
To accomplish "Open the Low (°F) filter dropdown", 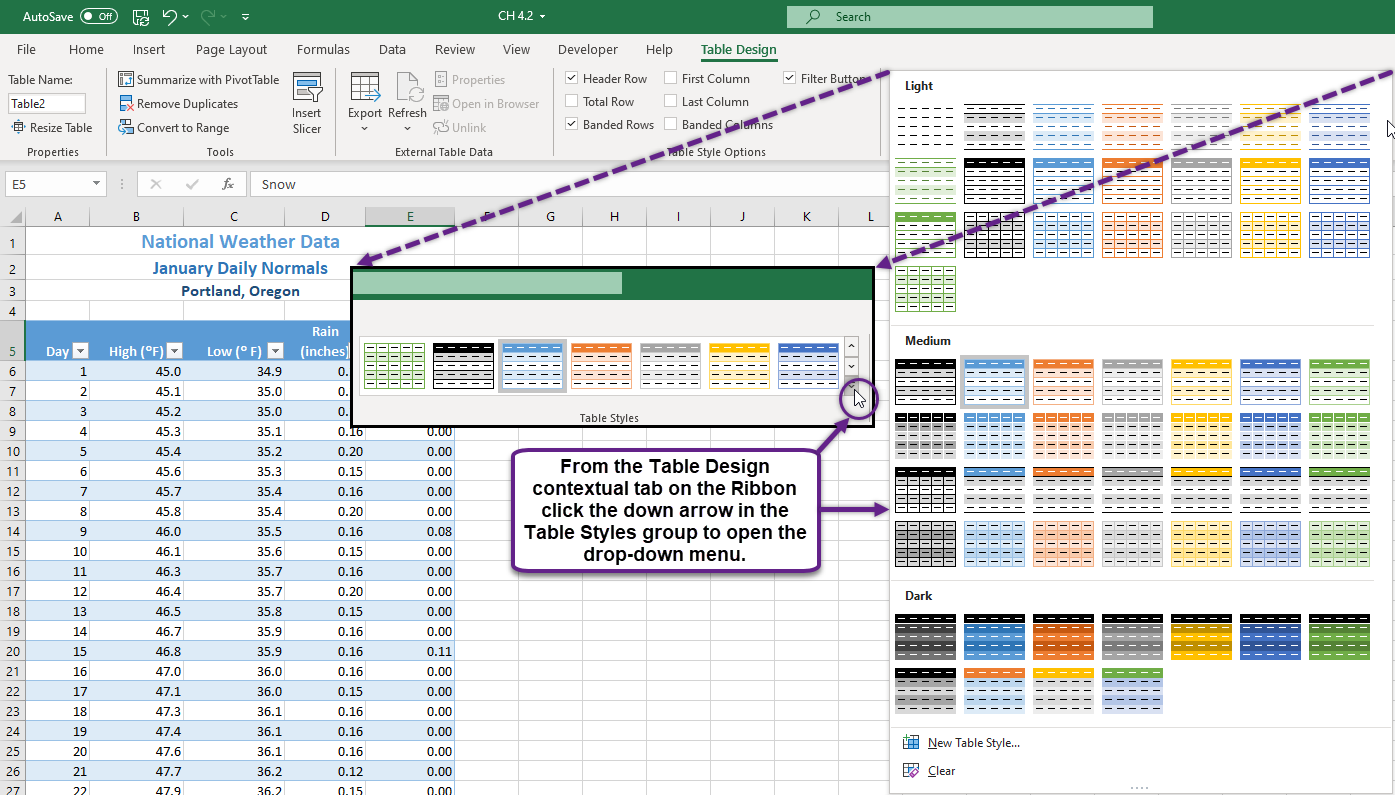I will pyautogui.click(x=275, y=350).
